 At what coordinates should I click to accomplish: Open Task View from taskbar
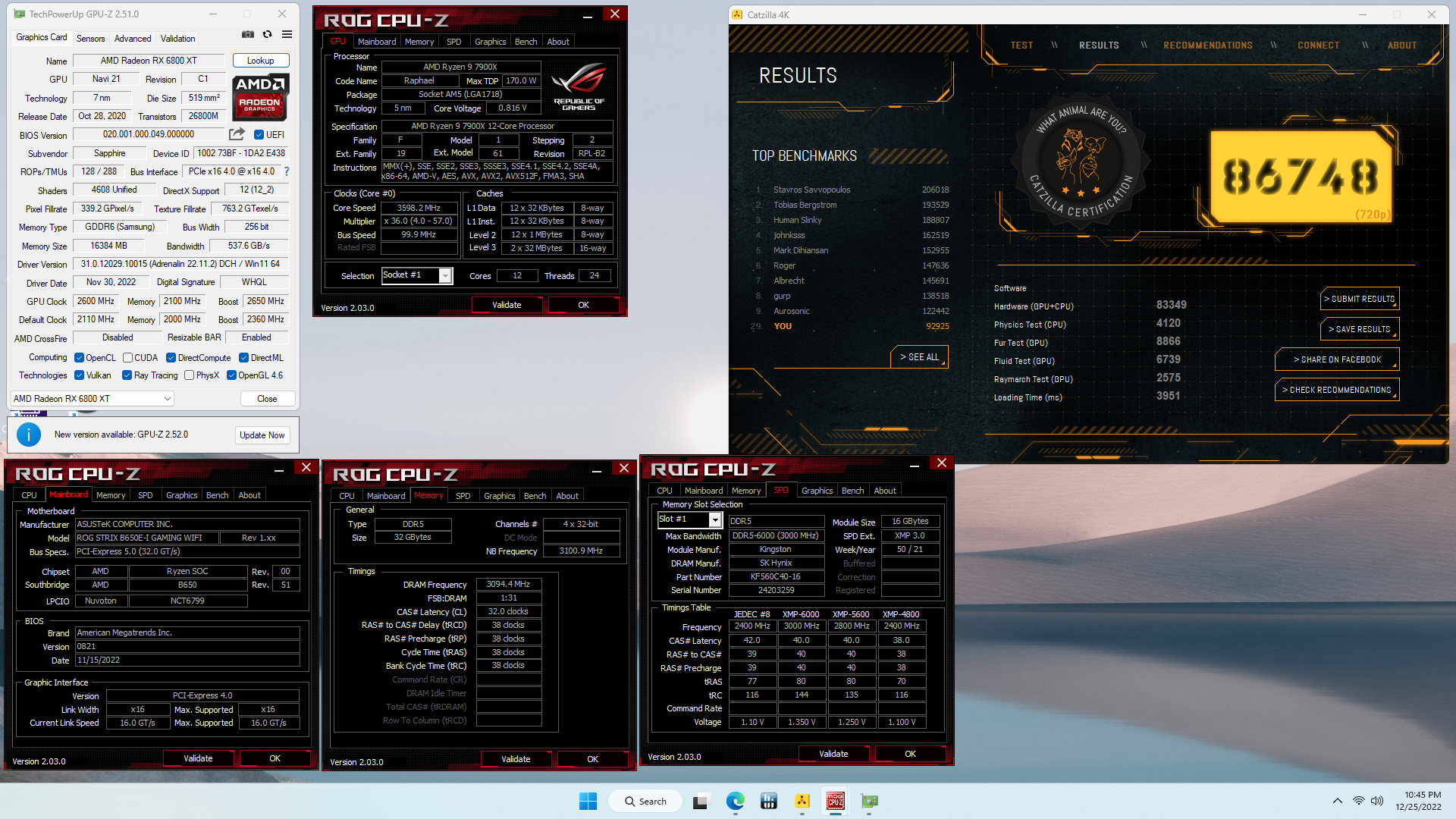point(701,801)
